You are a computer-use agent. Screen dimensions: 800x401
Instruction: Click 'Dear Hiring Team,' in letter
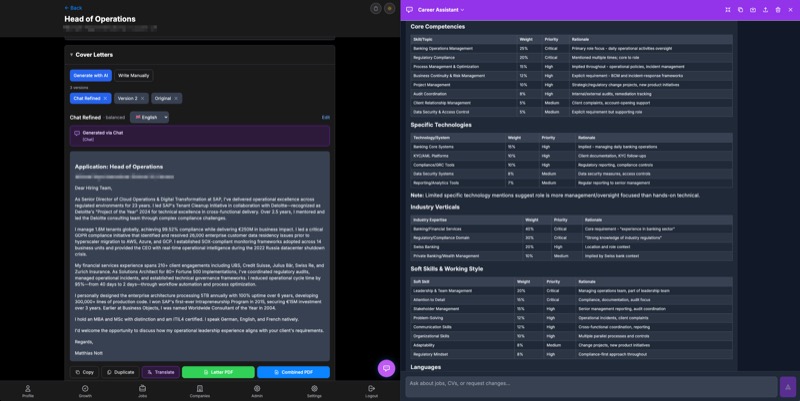[93, 188]
